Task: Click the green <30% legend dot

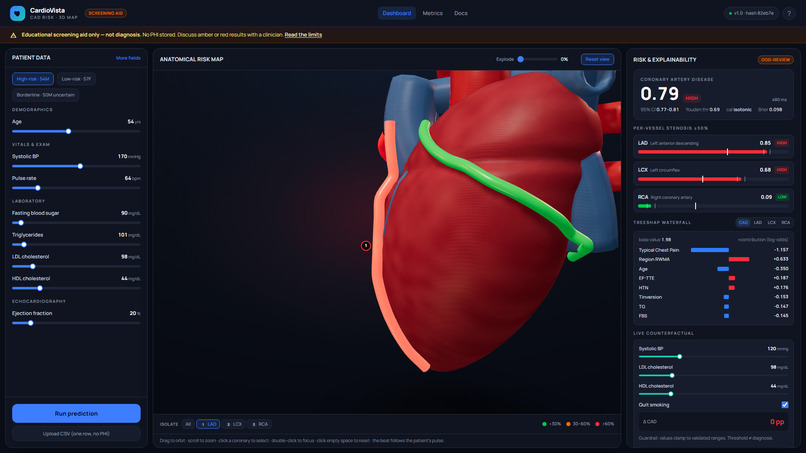Action: pos(544,424)
